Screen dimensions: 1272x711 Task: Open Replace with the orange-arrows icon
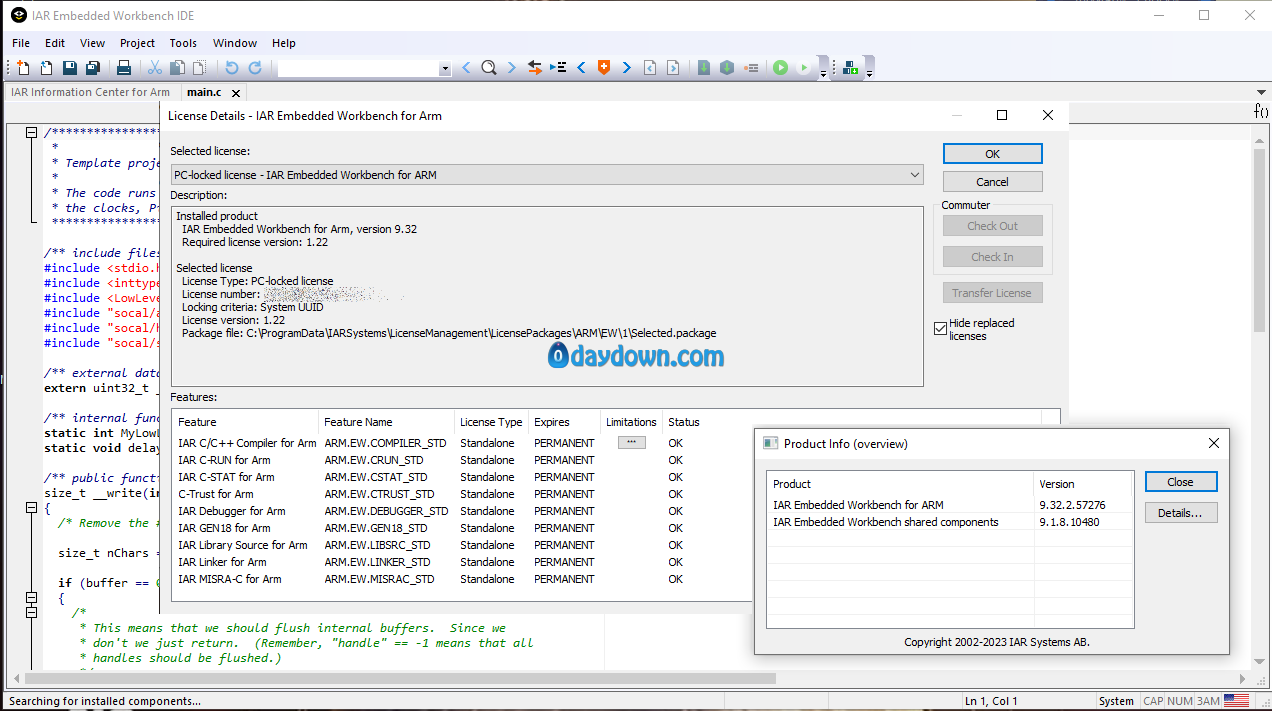click(535, 68)
